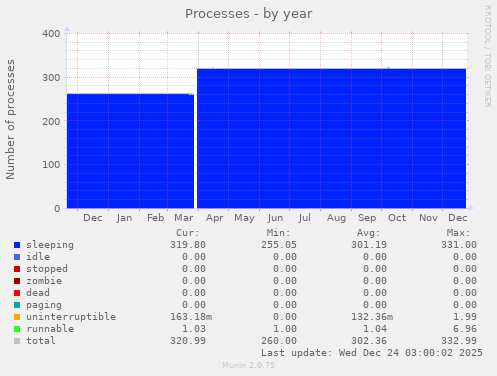Screen dimensions: 497x376
Task: Click total current value 320.99
Action: click(188, 341)
